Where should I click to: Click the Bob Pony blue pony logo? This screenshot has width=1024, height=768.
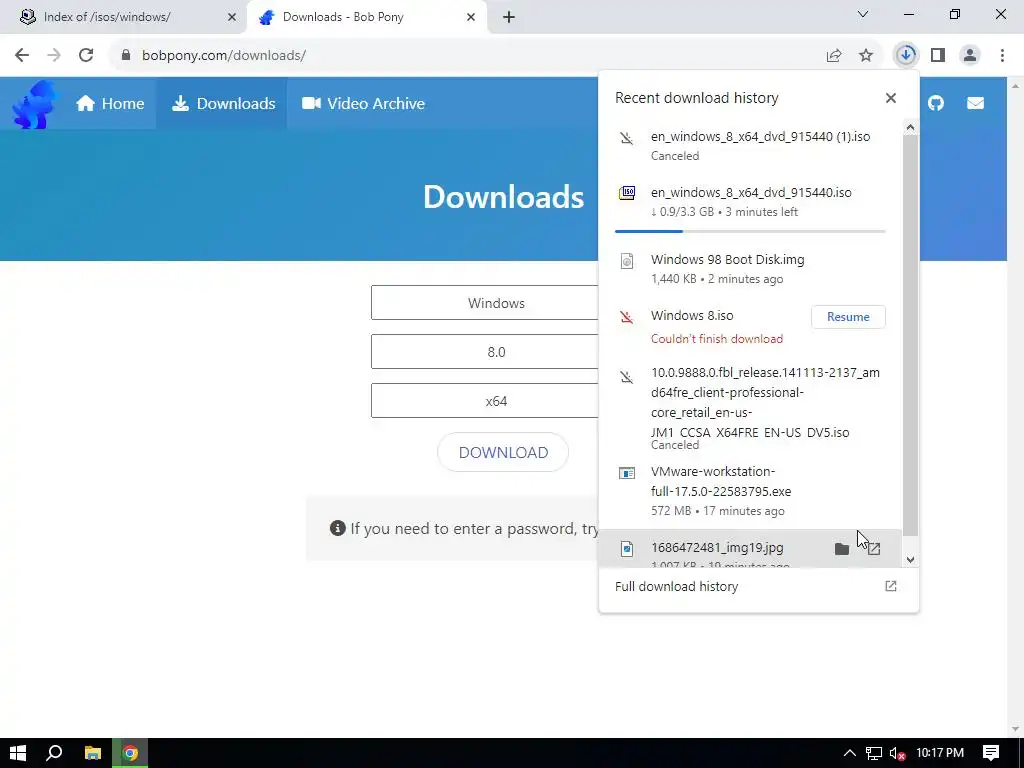tap(35, 104)
